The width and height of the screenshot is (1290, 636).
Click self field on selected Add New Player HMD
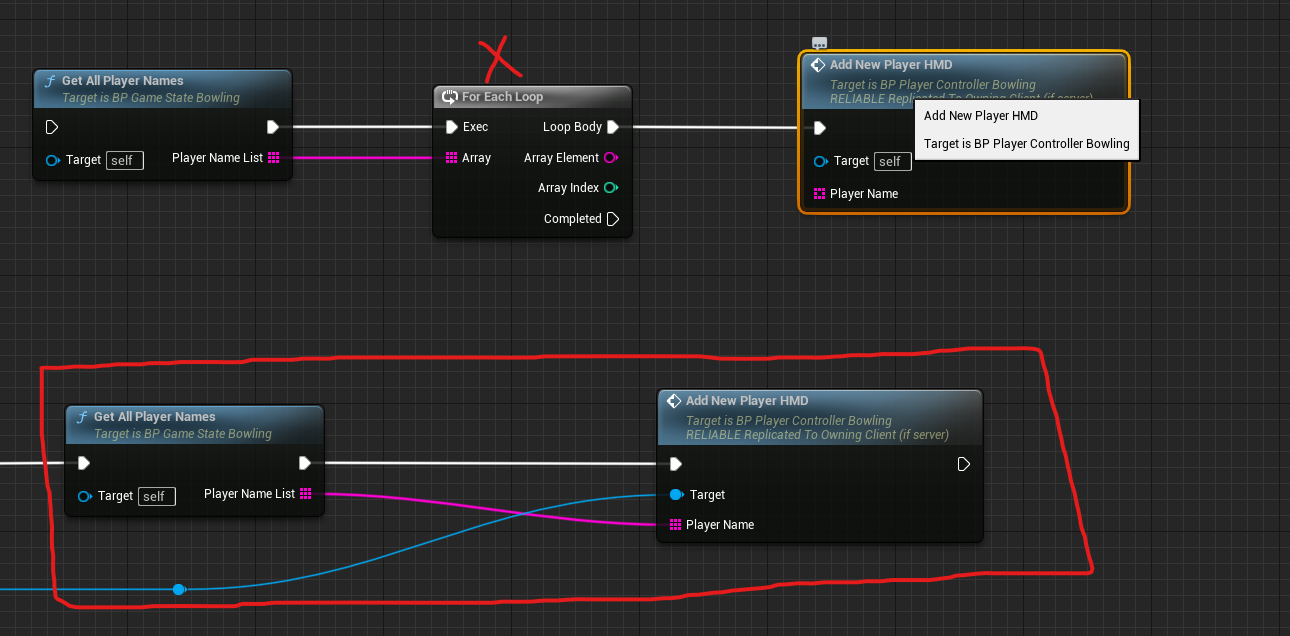pos(892,161)
